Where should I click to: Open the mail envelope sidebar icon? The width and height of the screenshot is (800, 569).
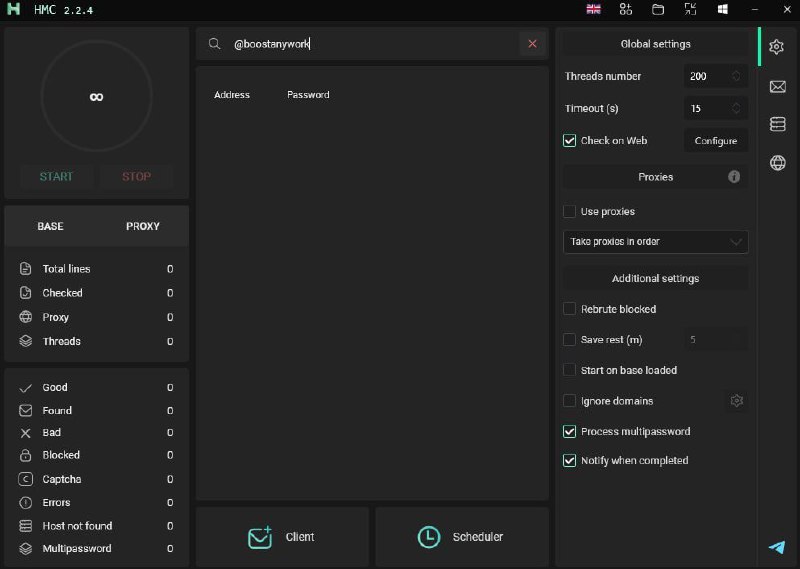tap(777, 86)
